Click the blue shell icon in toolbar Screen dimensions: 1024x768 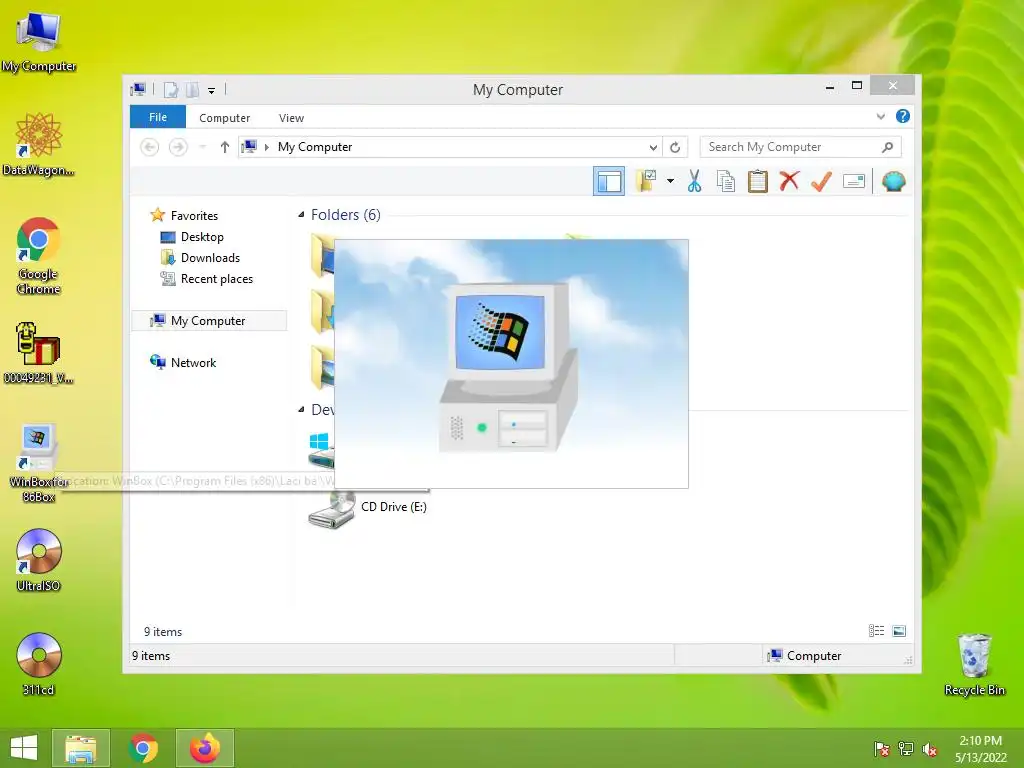pos(893,181)
